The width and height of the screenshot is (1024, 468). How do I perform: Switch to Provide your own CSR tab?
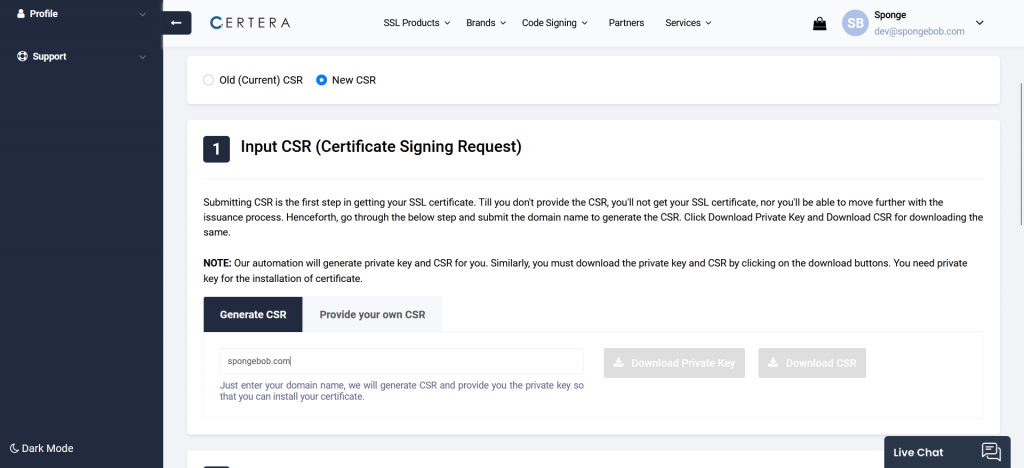[372, 315]
